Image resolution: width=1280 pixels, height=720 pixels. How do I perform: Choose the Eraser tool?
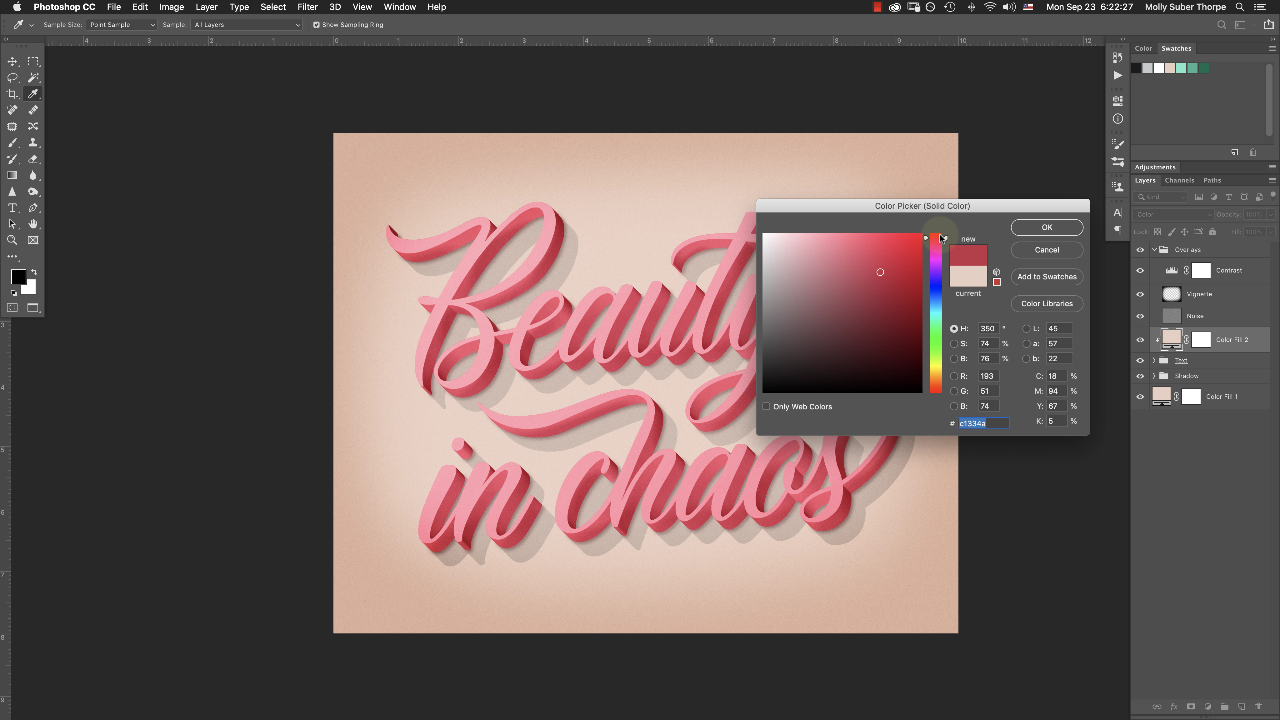tap(33, 159)
